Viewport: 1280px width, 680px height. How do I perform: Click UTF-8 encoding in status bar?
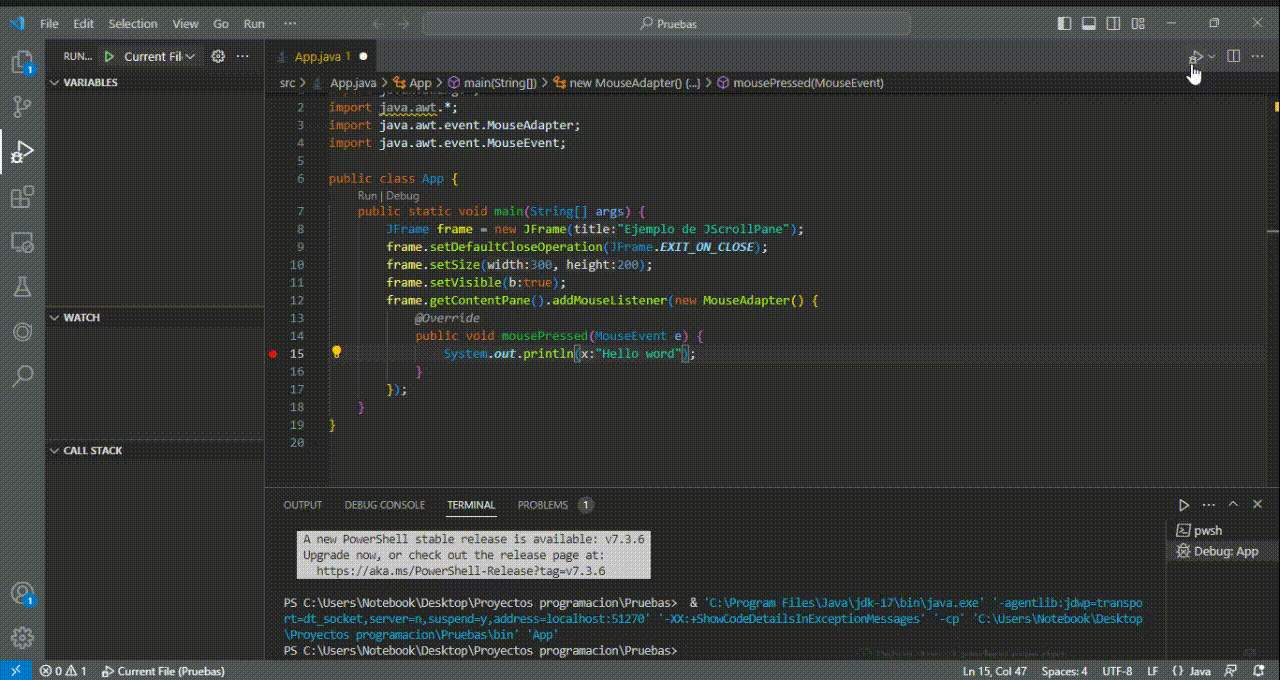(1117, 671)
